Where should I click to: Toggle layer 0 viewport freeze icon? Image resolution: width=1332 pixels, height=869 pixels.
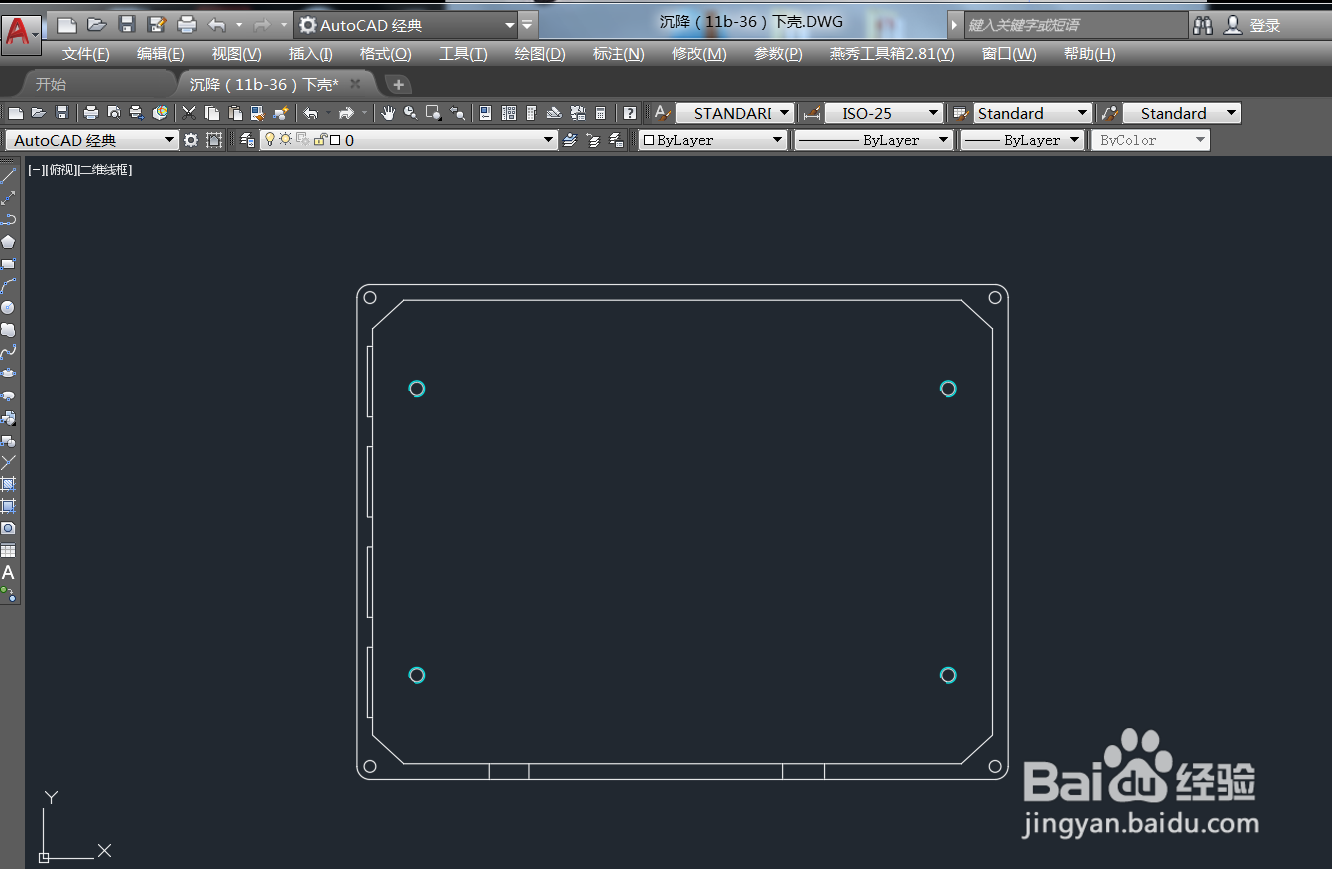pos(303,140)
